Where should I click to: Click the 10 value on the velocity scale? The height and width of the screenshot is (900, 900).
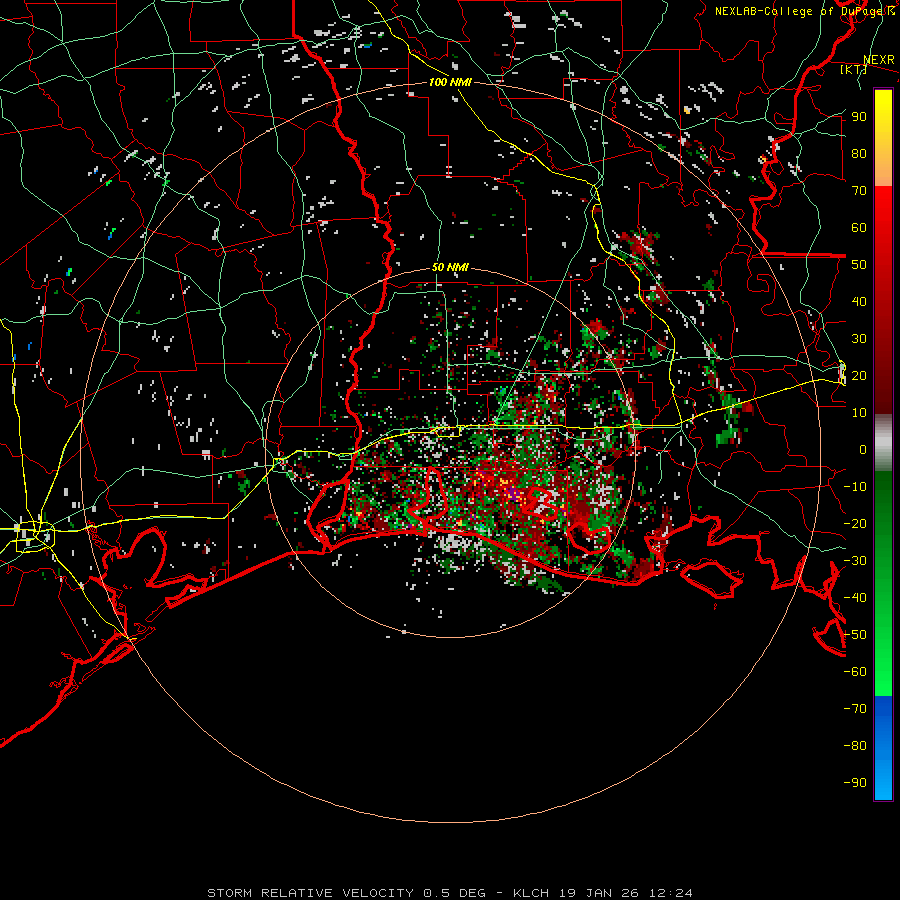[859, 413]
